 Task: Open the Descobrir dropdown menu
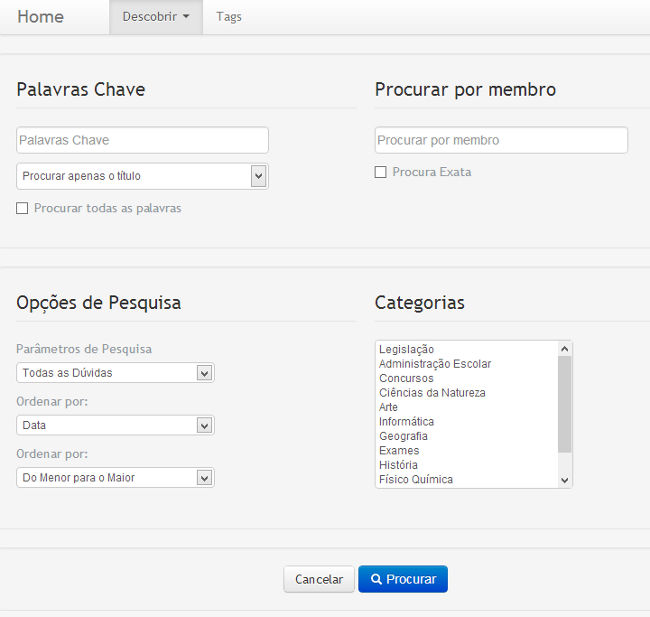click(x=155, y=17)
